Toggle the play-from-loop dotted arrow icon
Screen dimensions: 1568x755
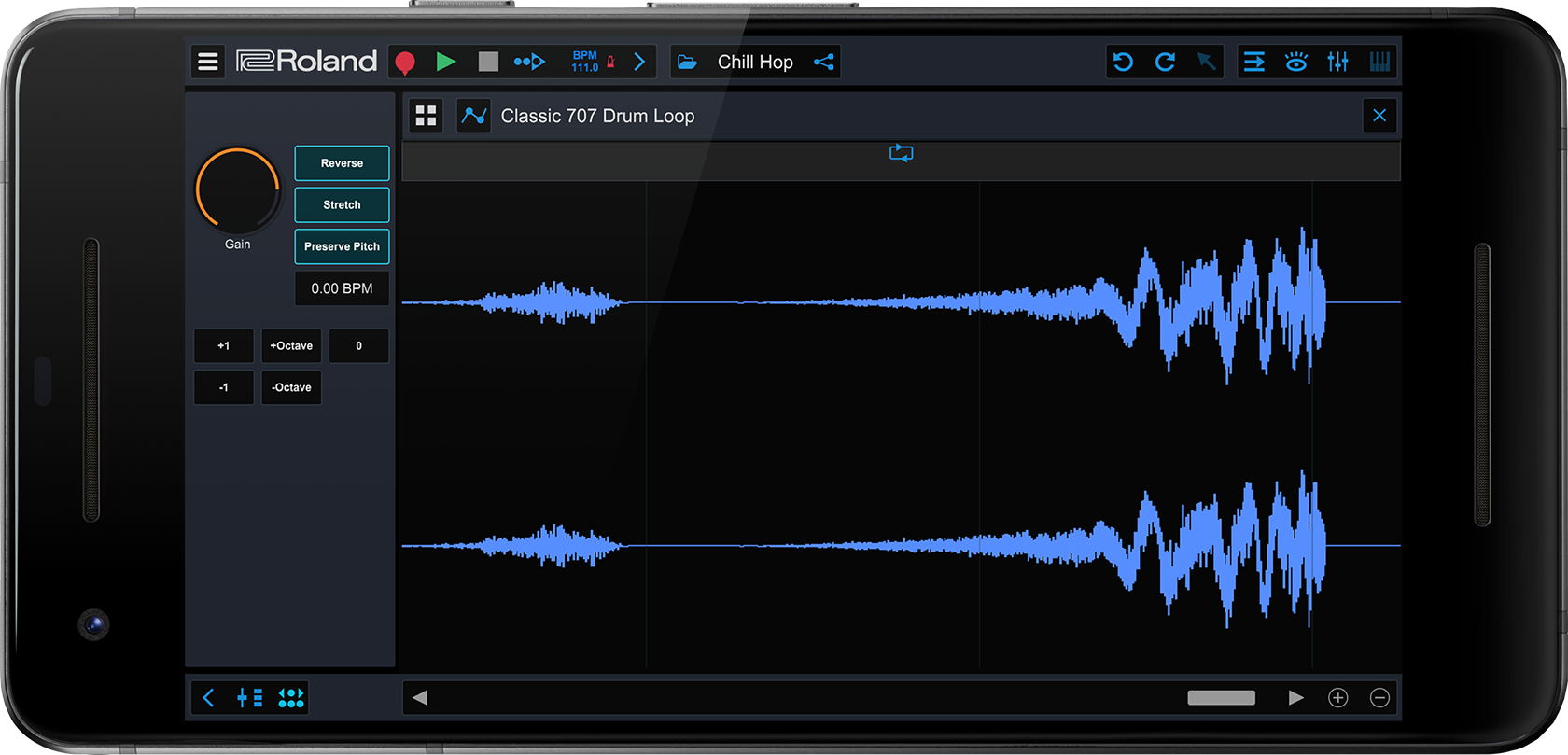pos(529,62)
